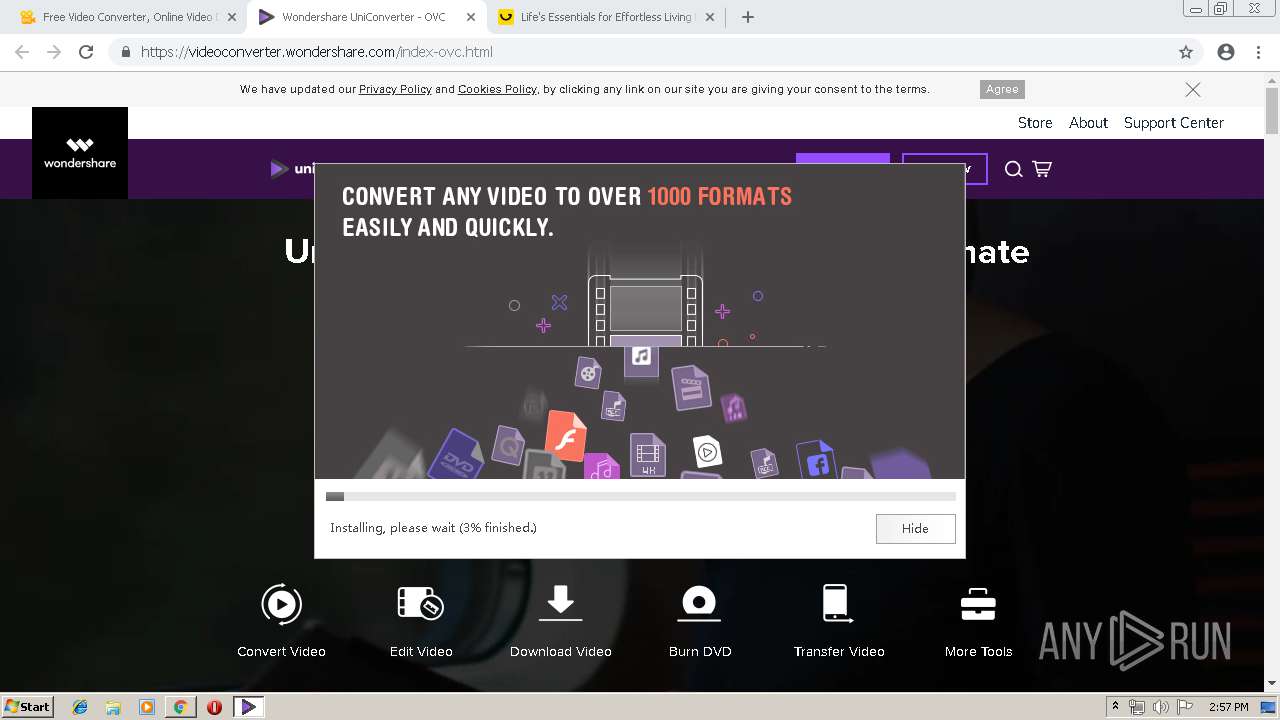The width and height of the screenshot is (1280, 720).
Task: Click the More Tools briefcase icon
Action: (978, 604)
